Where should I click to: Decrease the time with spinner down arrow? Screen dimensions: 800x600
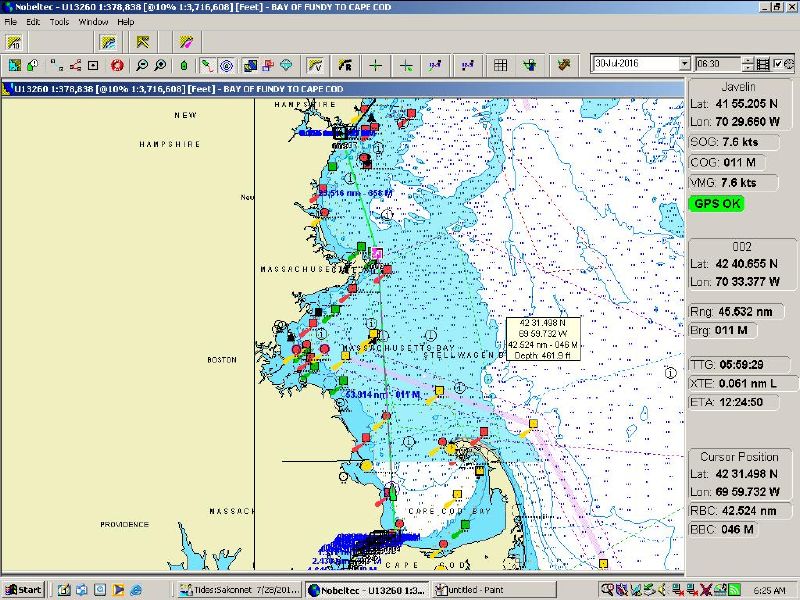[x=748, y=68]
